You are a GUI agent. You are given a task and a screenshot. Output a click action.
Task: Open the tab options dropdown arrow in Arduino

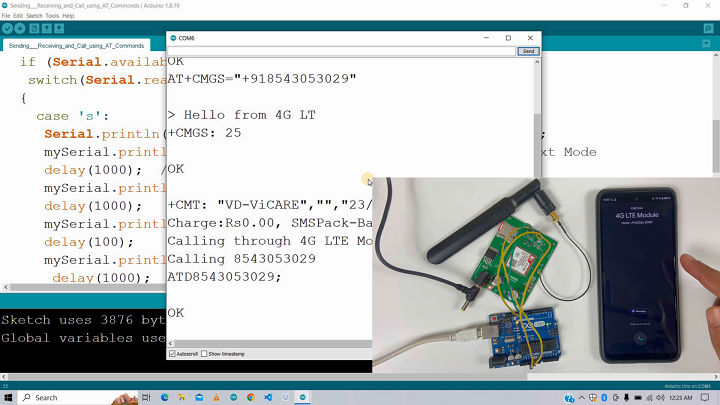pyautogui.click(x=706, y=44)
